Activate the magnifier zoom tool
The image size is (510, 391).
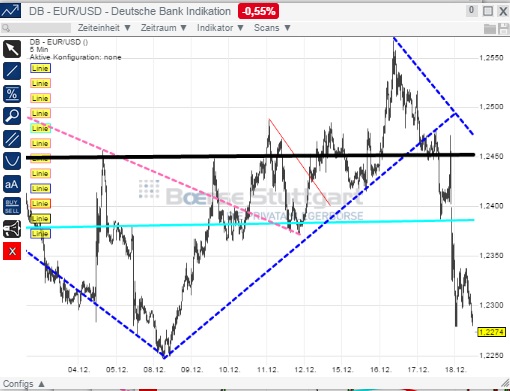tap(12, 116)
